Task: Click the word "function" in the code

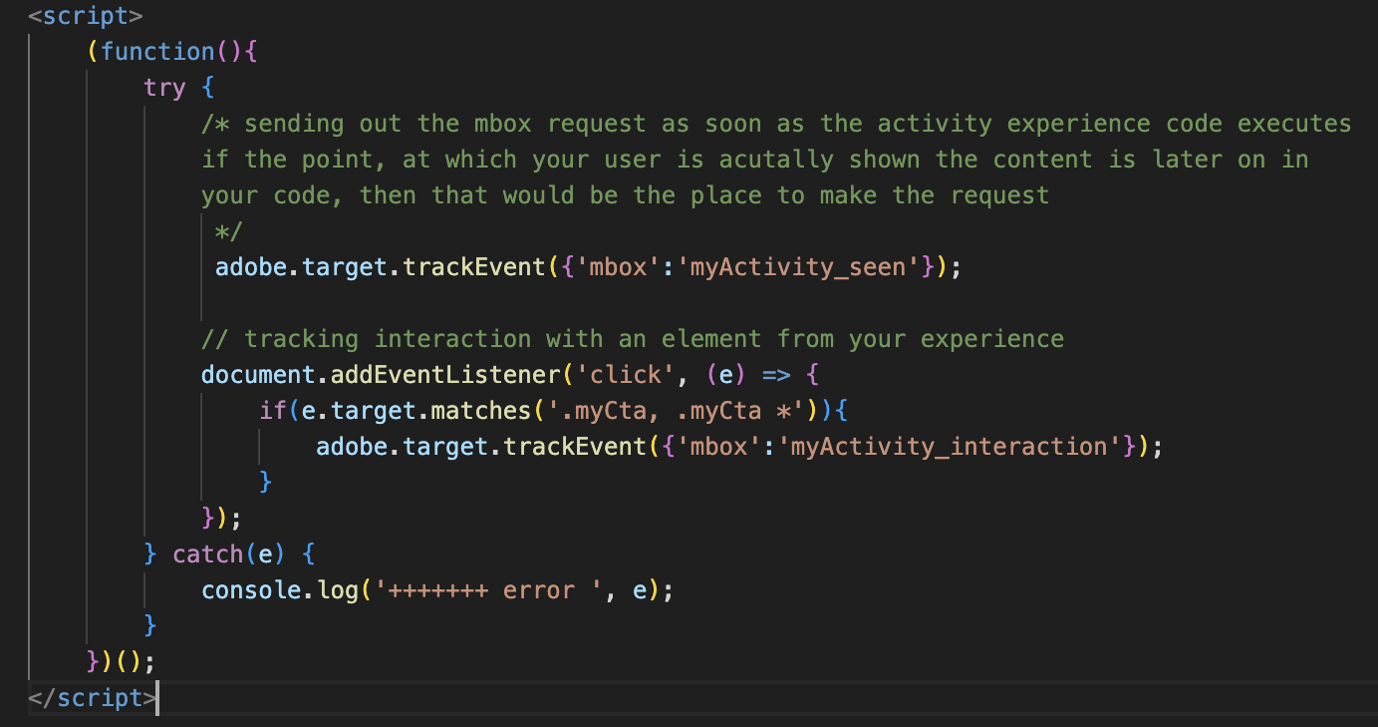Action: tap(158, 52)
